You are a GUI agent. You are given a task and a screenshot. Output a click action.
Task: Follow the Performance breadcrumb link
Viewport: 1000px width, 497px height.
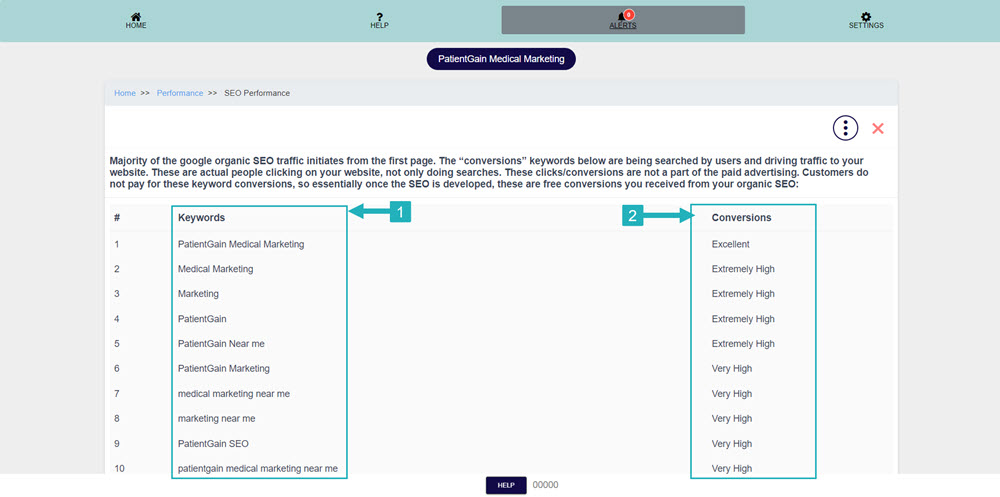pos(180,93)
